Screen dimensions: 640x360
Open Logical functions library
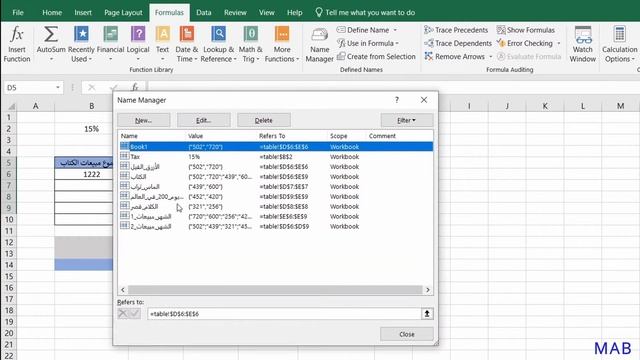click(138, 44)
